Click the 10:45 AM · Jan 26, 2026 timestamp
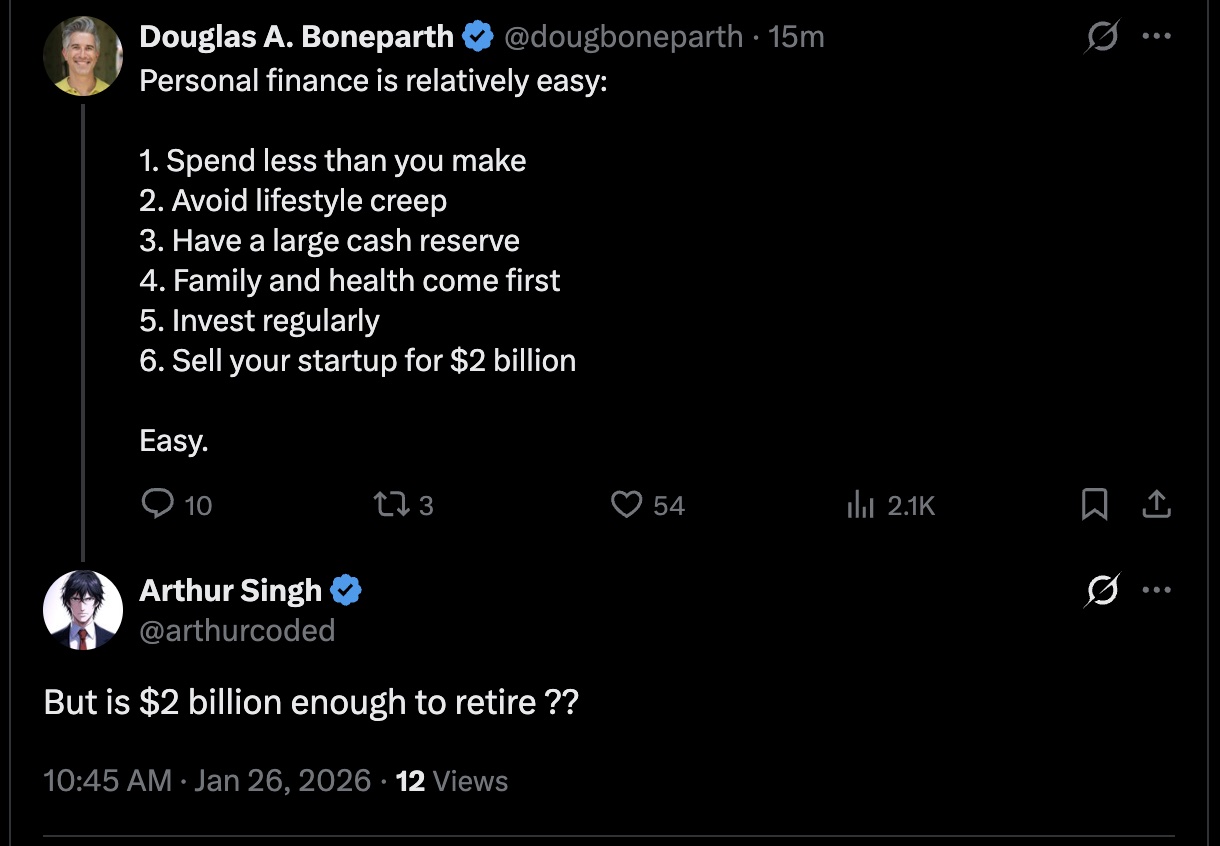This screenshot has width=1220, height=846. click(x=207, y=781)
